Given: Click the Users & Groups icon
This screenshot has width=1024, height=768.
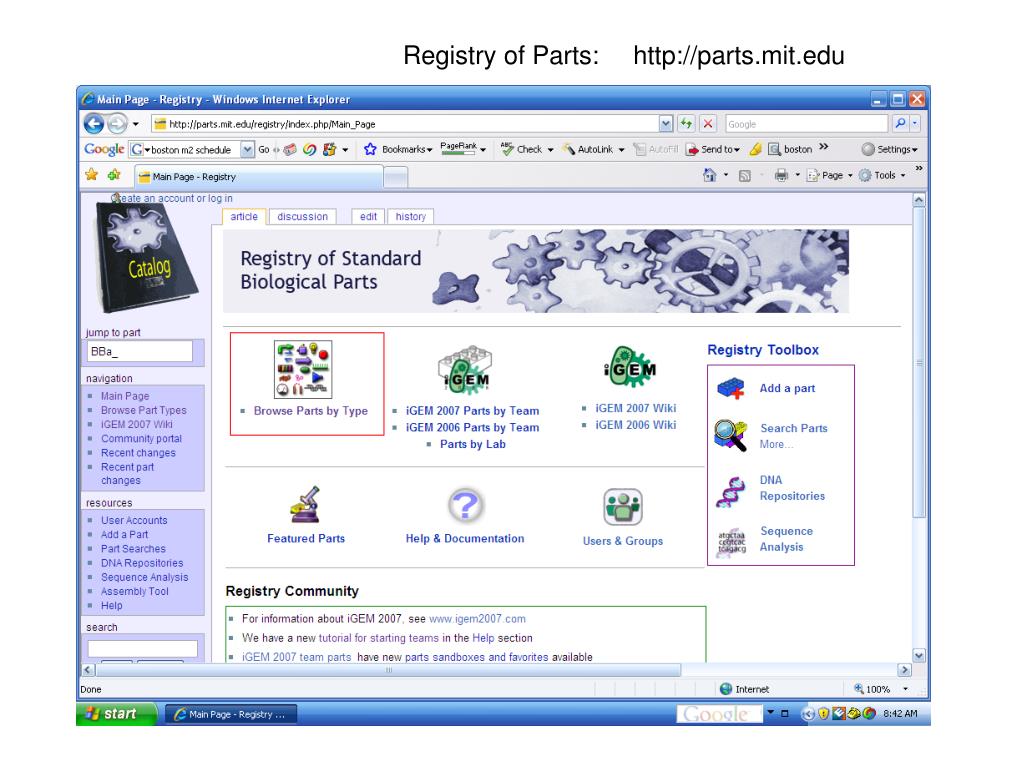Looking at the screenshot, I should point(623,507).
